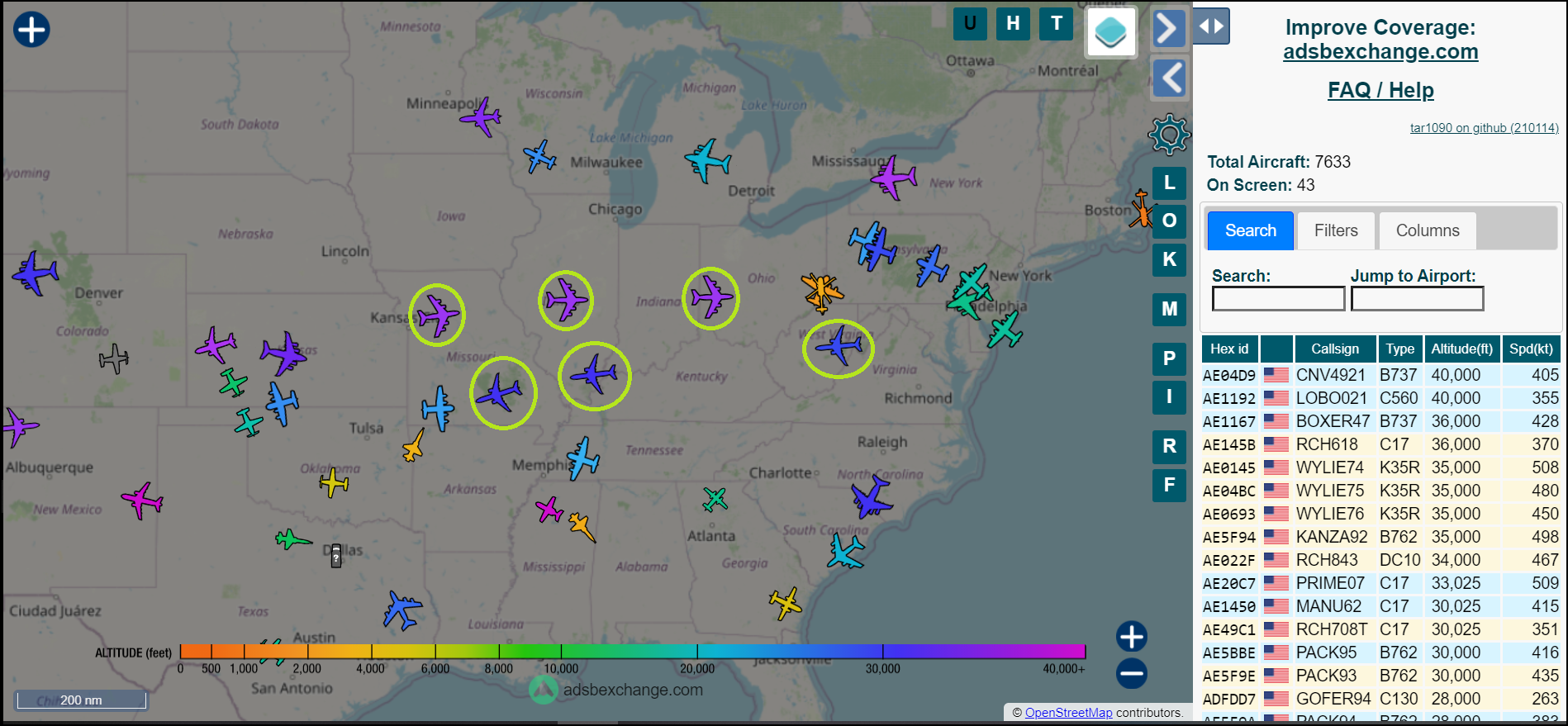Viewport: 1568px width, 726px height.
Task: Switch to the Columns tab
Action: [1428, 230]
